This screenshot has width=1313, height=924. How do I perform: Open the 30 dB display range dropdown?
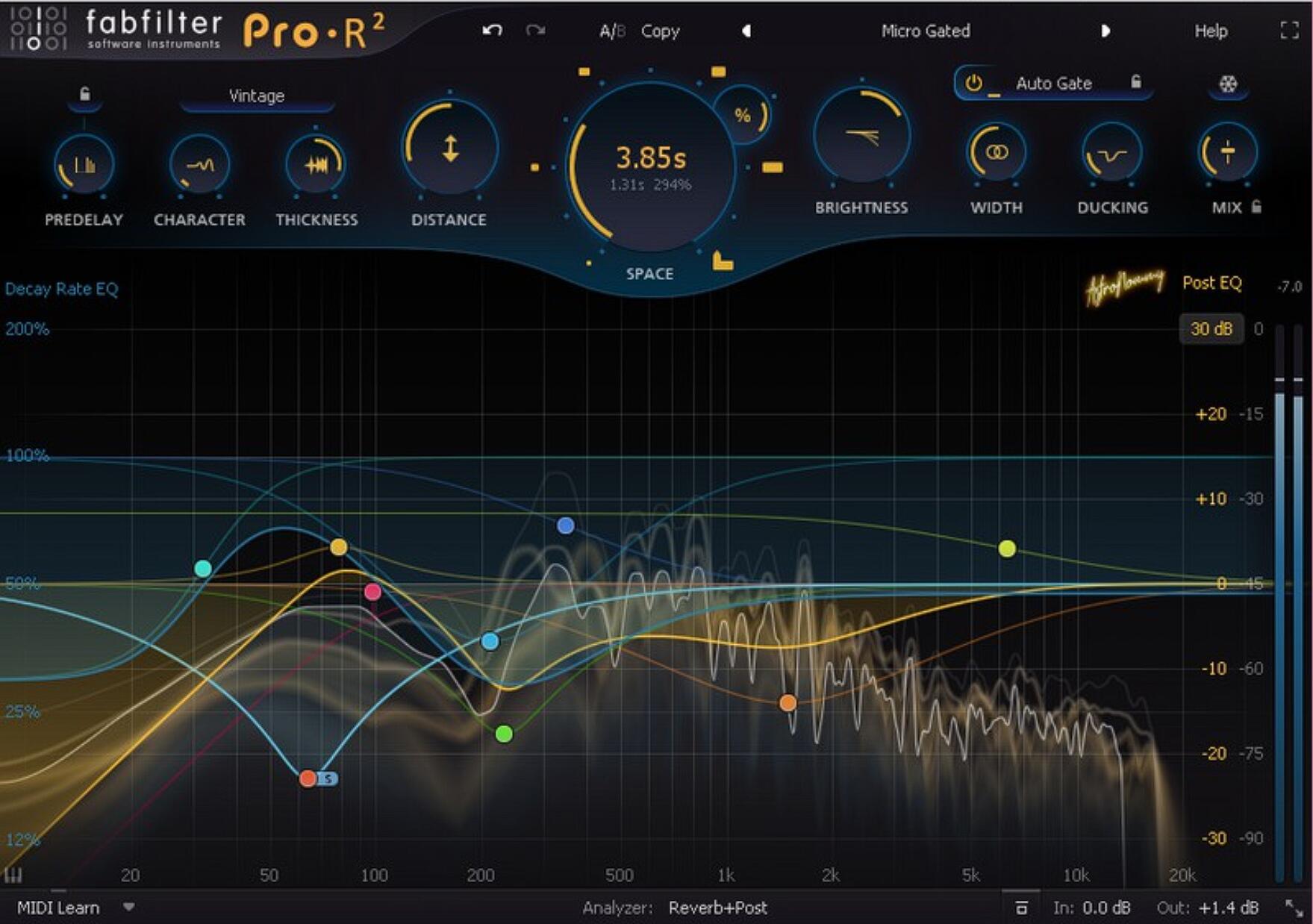pos(1210,328)
